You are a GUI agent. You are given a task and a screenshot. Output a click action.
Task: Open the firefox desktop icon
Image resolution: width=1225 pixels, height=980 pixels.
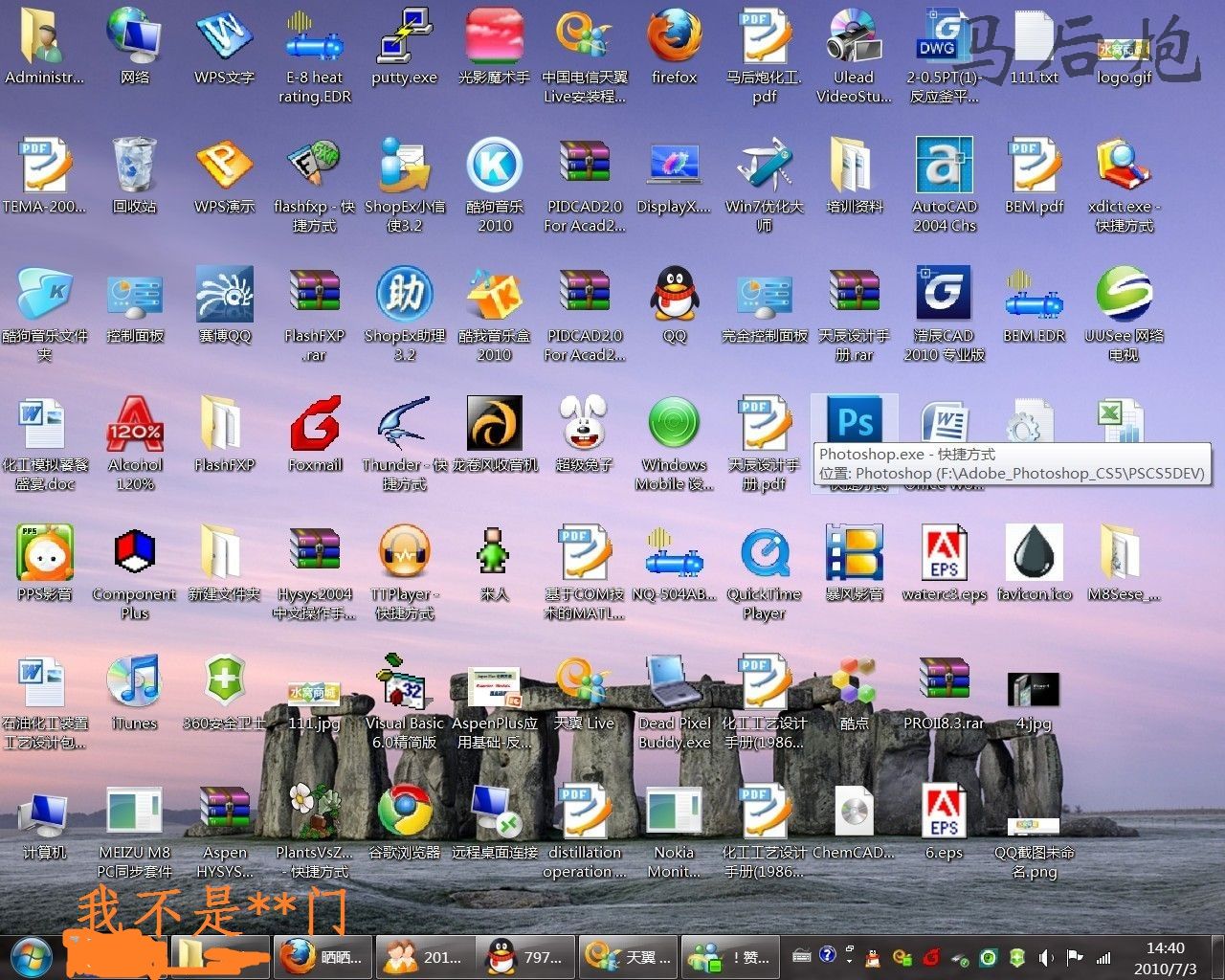tap(675, 36)
